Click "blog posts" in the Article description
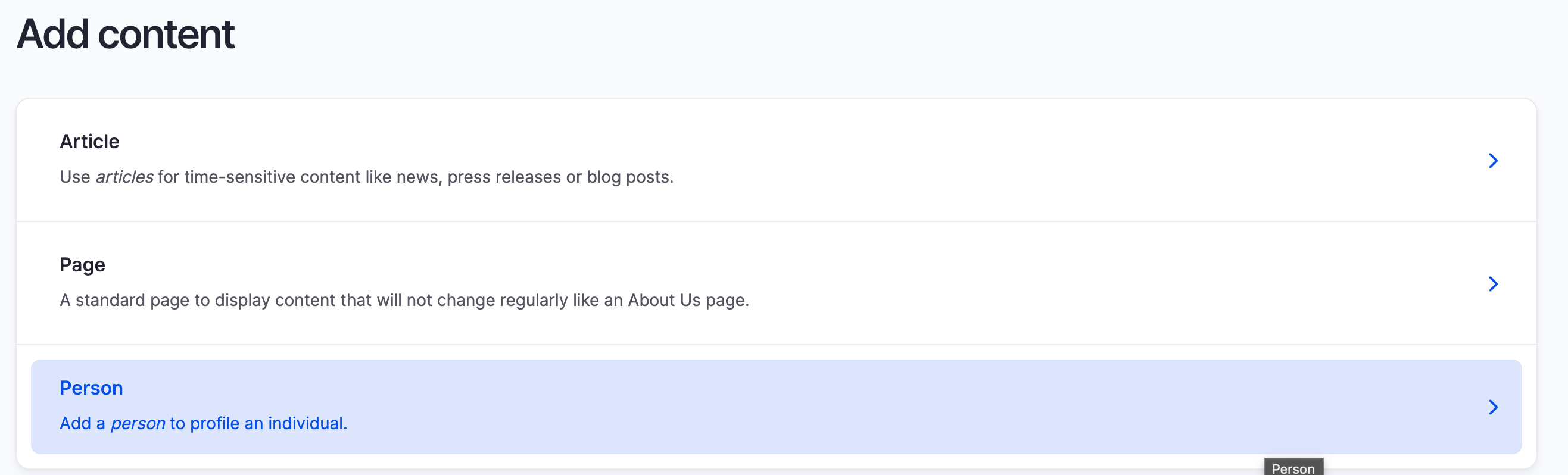Image resolution: width=1568 pixels, height=475 pixels. pyautogui.click(x=629, y=177)
